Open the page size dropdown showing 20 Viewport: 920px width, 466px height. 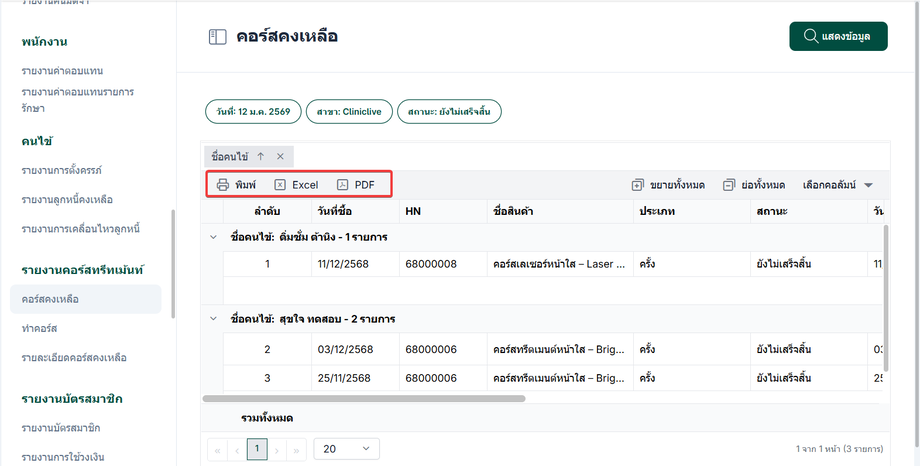347,449
